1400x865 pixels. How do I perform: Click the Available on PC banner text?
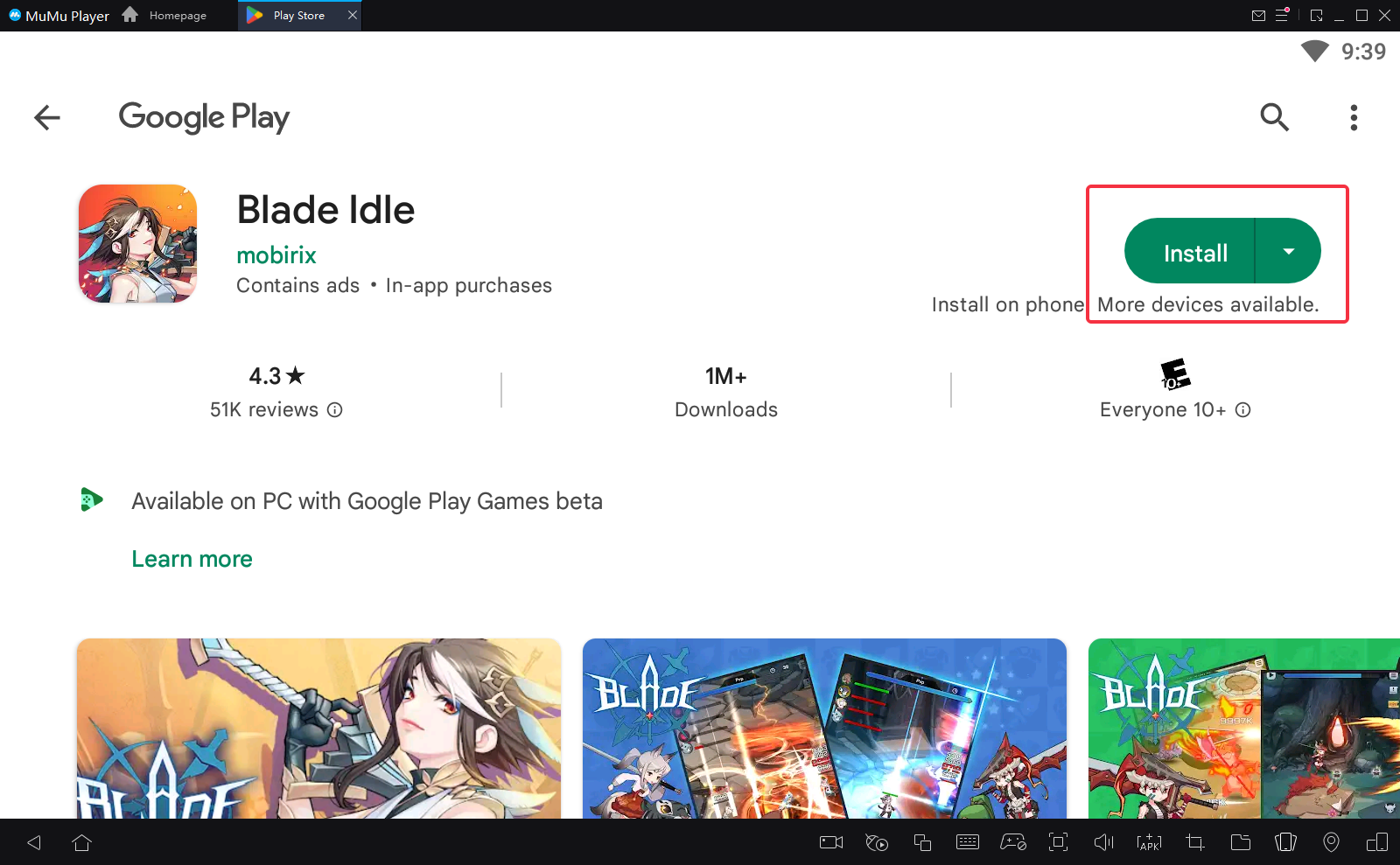pos(367,501)
